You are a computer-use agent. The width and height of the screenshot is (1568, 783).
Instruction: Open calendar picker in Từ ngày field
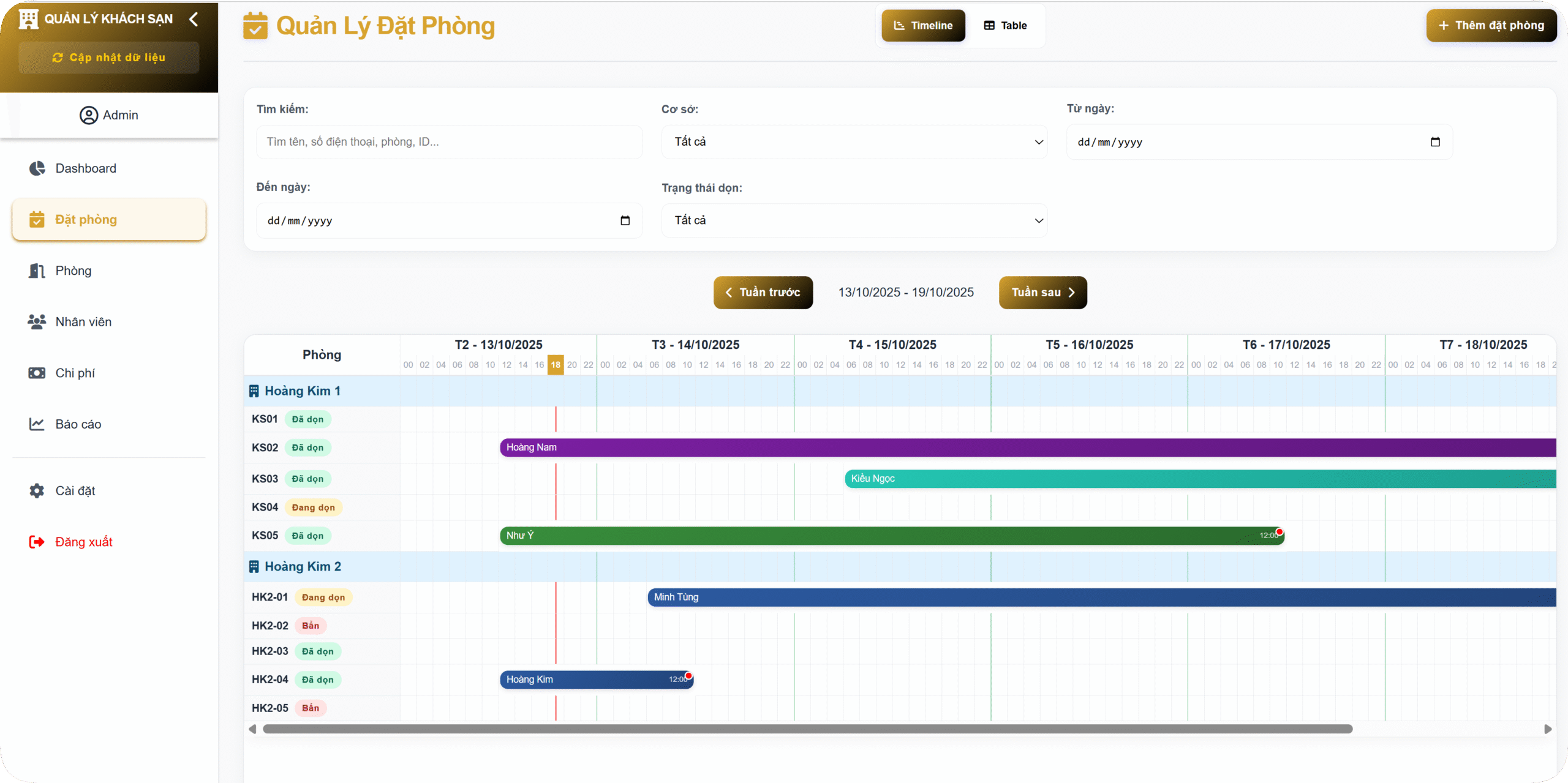[x=1435, y=142]
